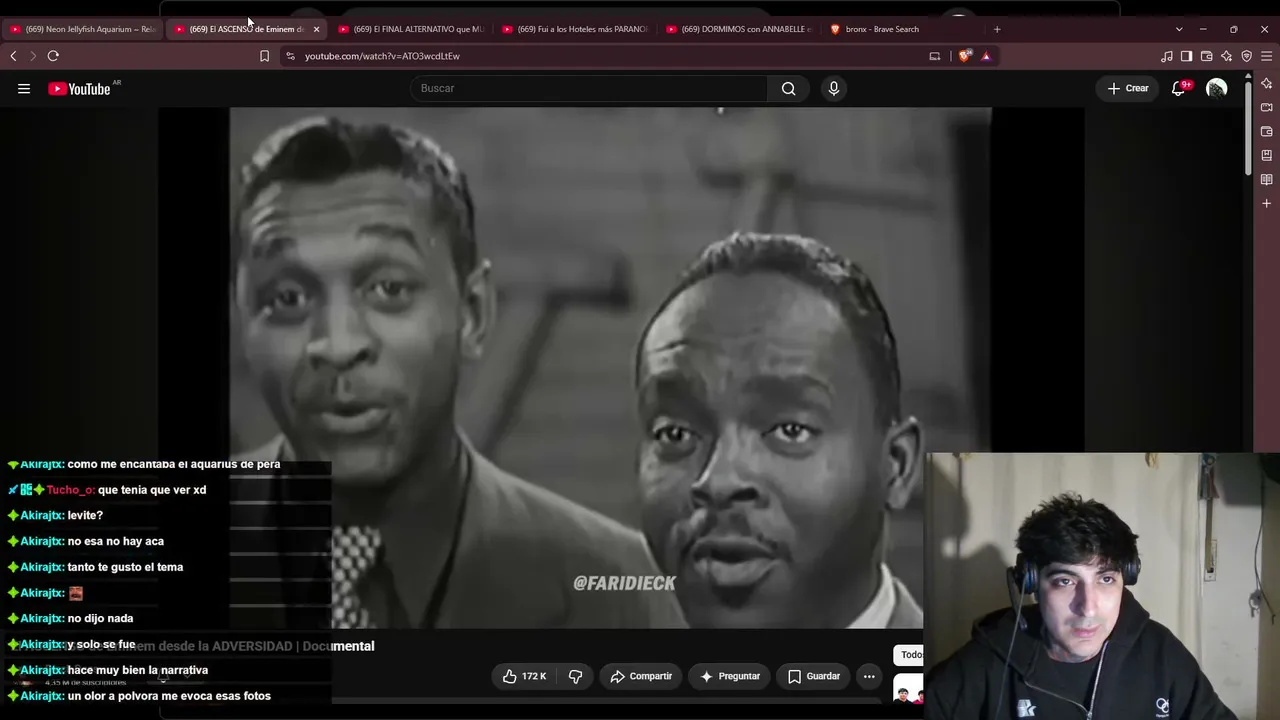Image resolution: width=1280 pixels, height=720 pixels.
Task: Open the cast/screen share icon in address bar
Action: 935,56
